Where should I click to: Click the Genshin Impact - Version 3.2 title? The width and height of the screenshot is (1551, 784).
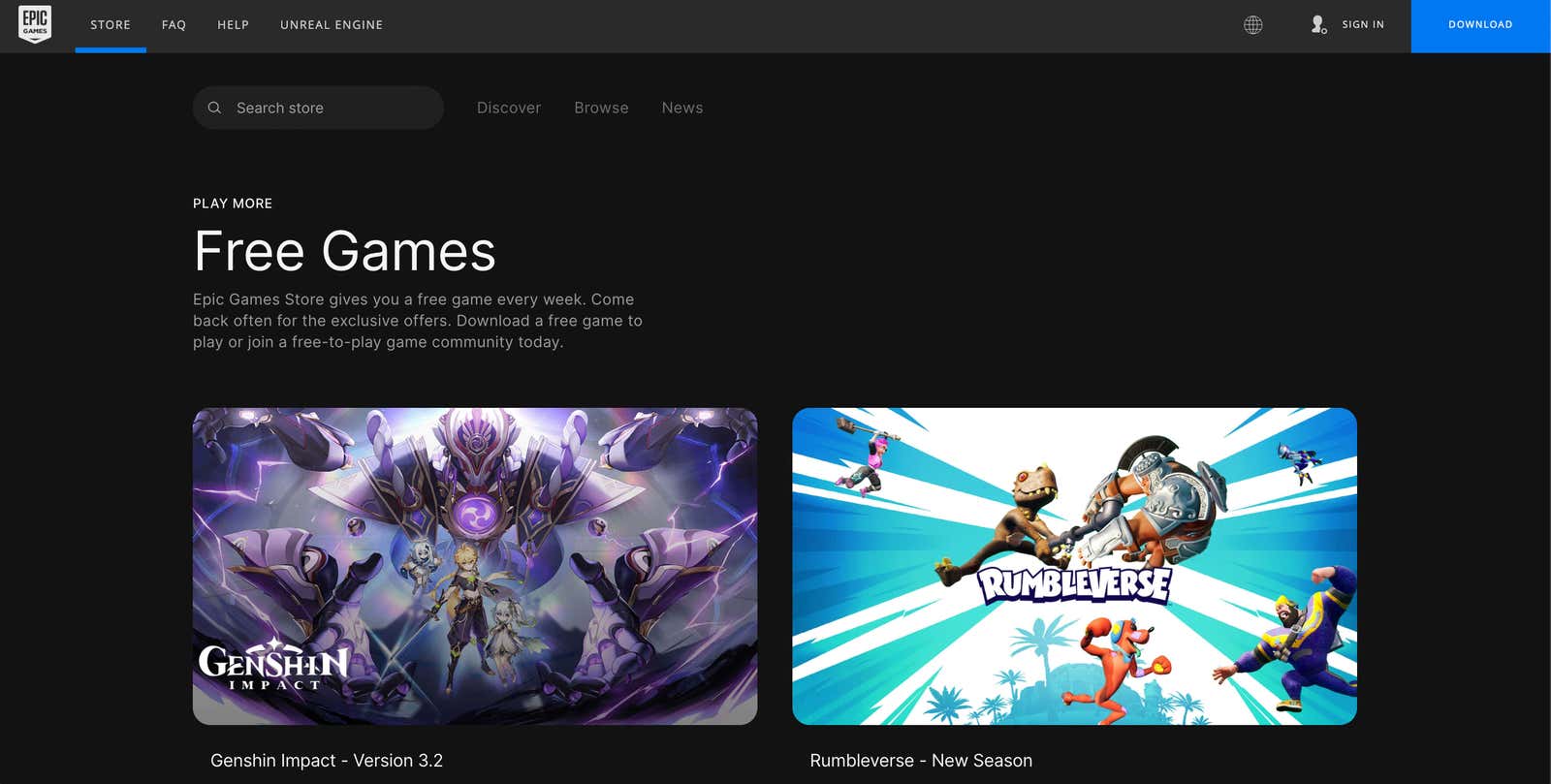click(x=327, y=761)
